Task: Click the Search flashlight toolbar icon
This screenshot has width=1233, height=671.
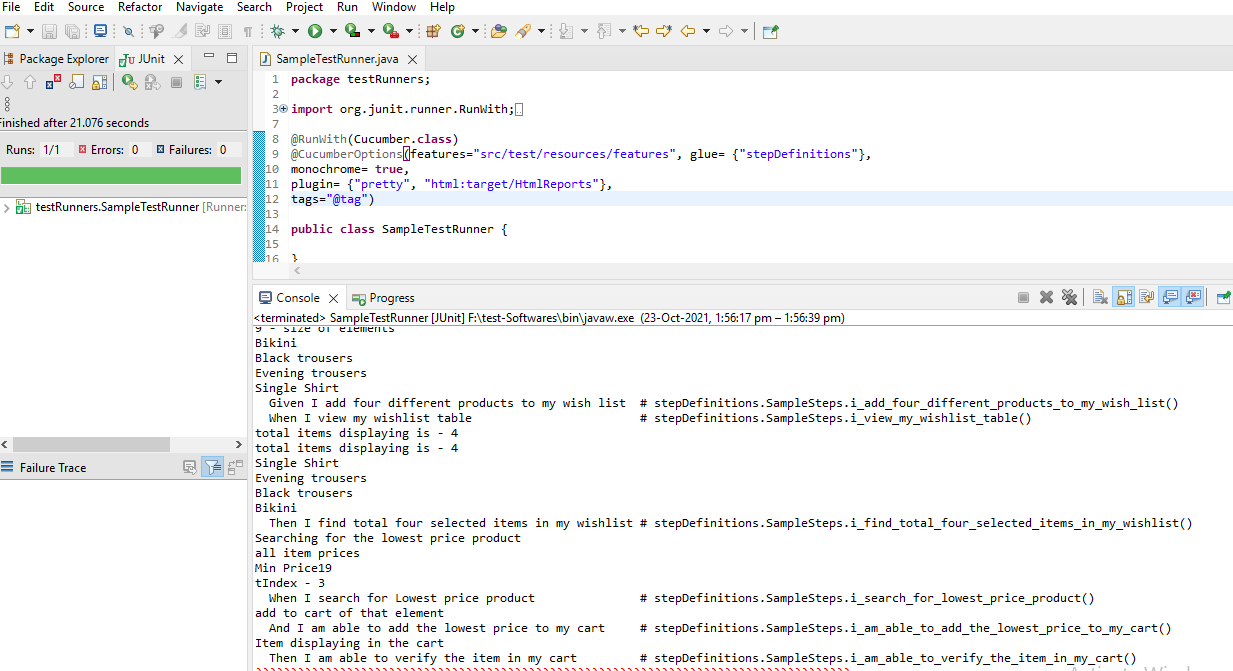Action: 524,31
